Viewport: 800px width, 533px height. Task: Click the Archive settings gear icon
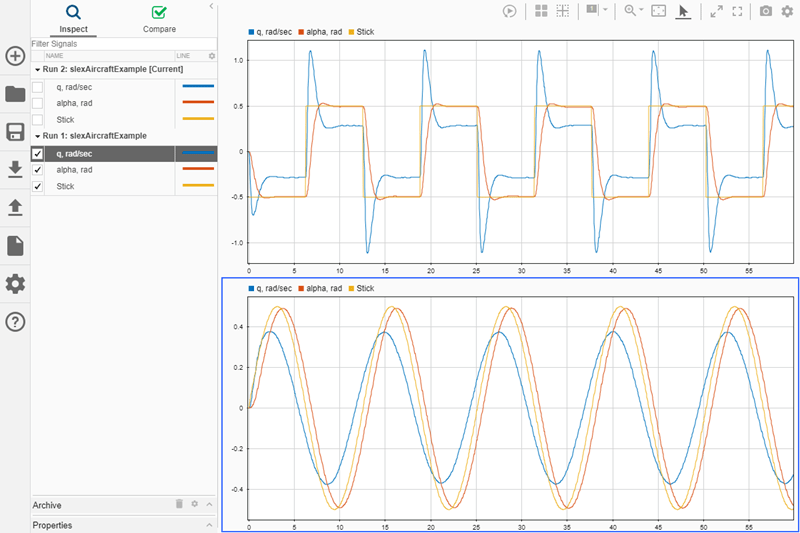pos(194,503)
